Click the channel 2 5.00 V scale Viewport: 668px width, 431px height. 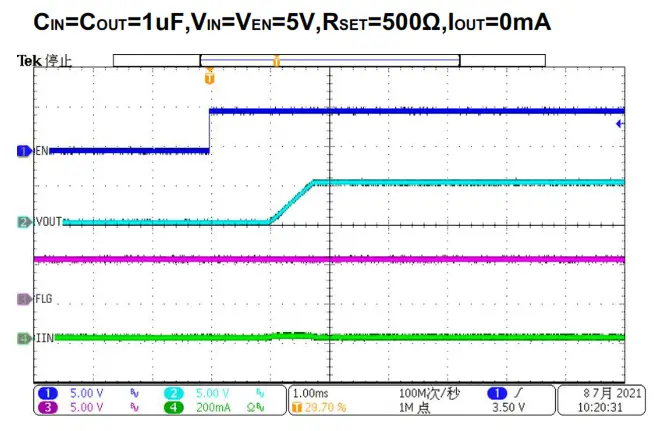[x=212, y=393]
